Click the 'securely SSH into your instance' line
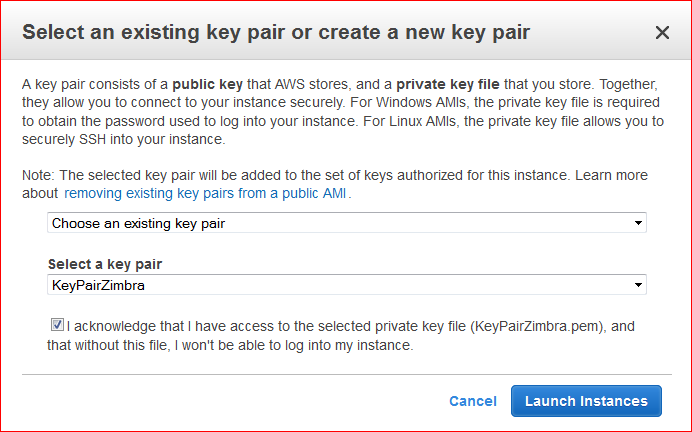This screenshot has width=692, height=432. 124,139
